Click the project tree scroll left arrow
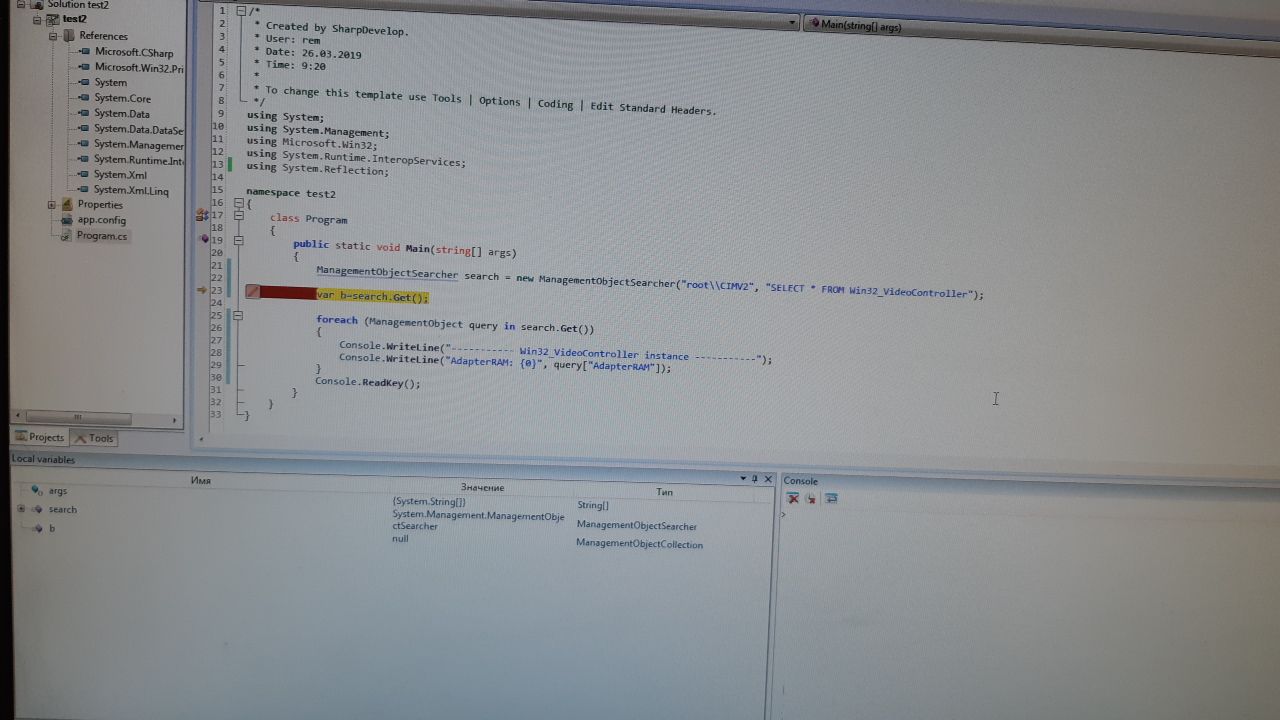This screenshot has height=720, width=1280. tap(18, 417)
